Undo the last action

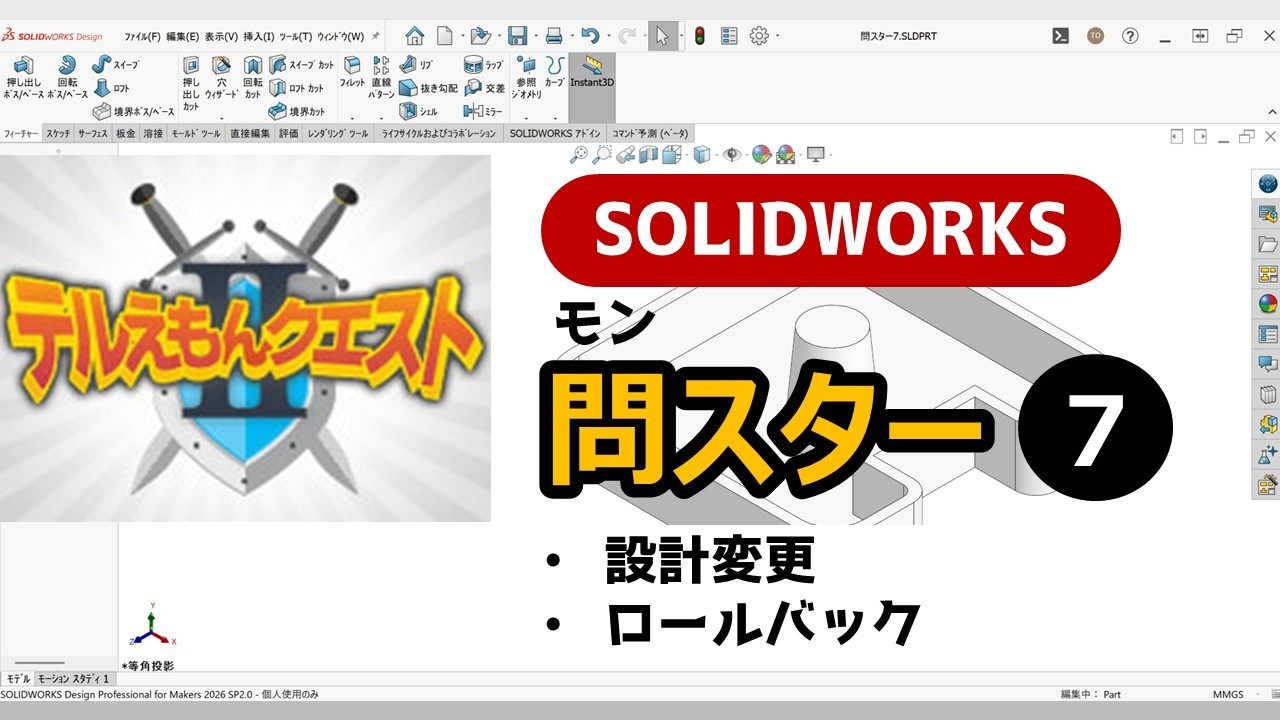590,36
